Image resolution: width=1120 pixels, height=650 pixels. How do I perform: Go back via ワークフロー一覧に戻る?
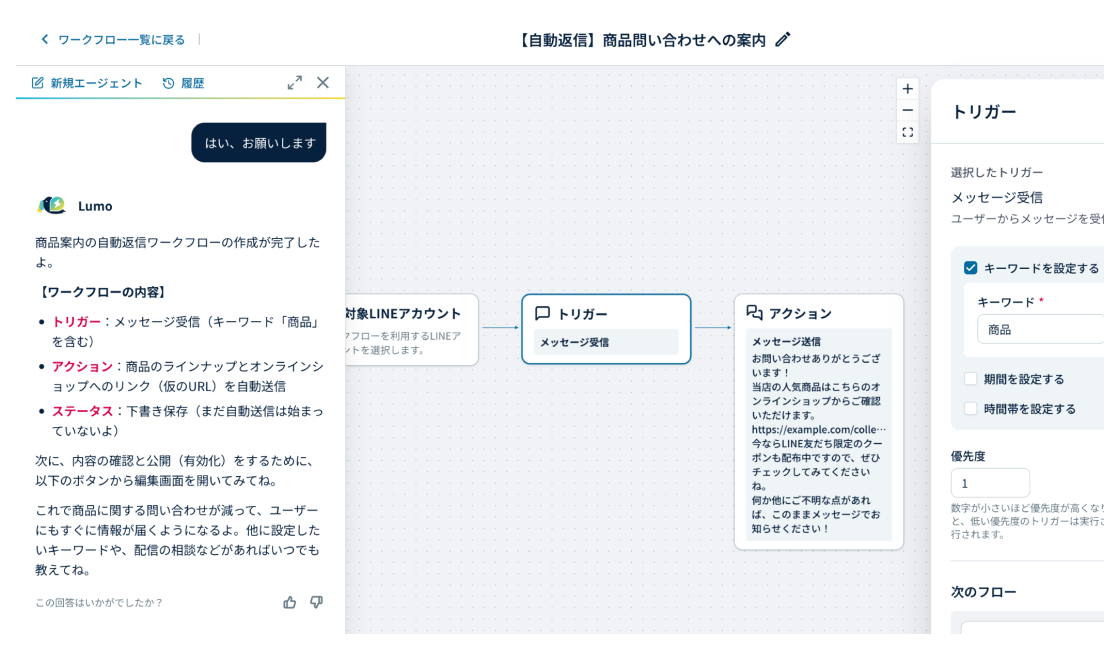click(112, 39)
